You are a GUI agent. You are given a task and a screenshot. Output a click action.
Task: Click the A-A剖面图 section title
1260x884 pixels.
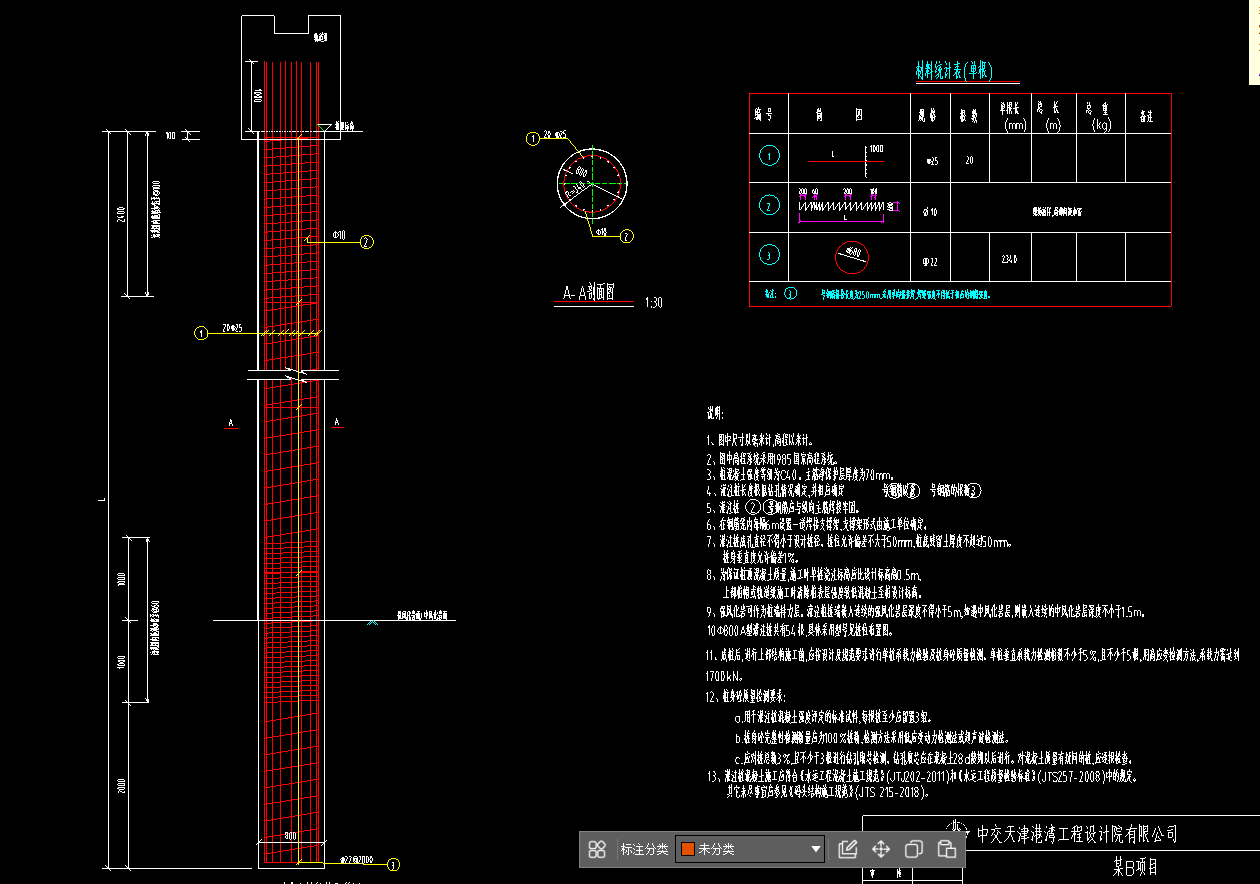589,293
